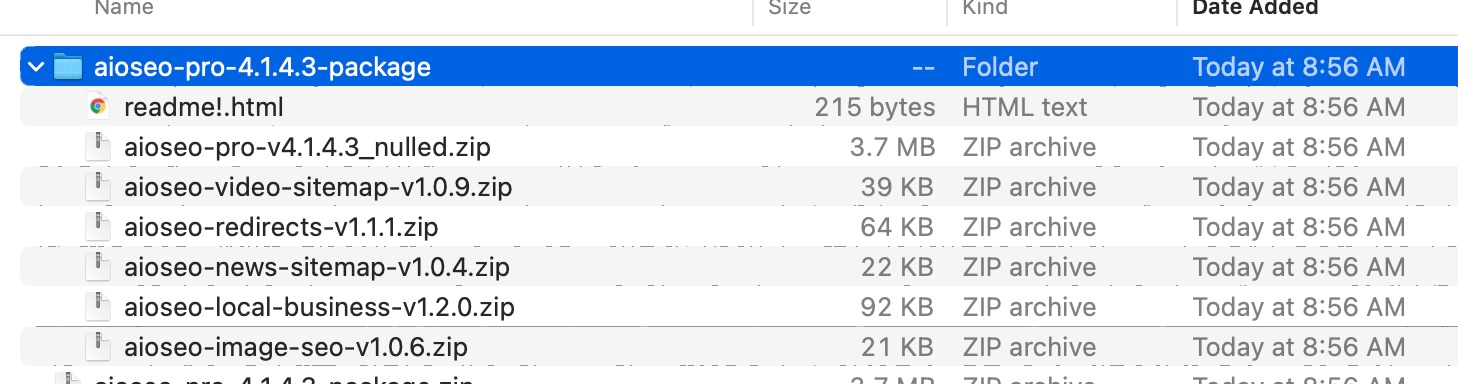This screenshot has height=384, width=1458.
Task: Select aioseo-local-business-v1.2.0.zip file name
Action: (x=320, y=307)
